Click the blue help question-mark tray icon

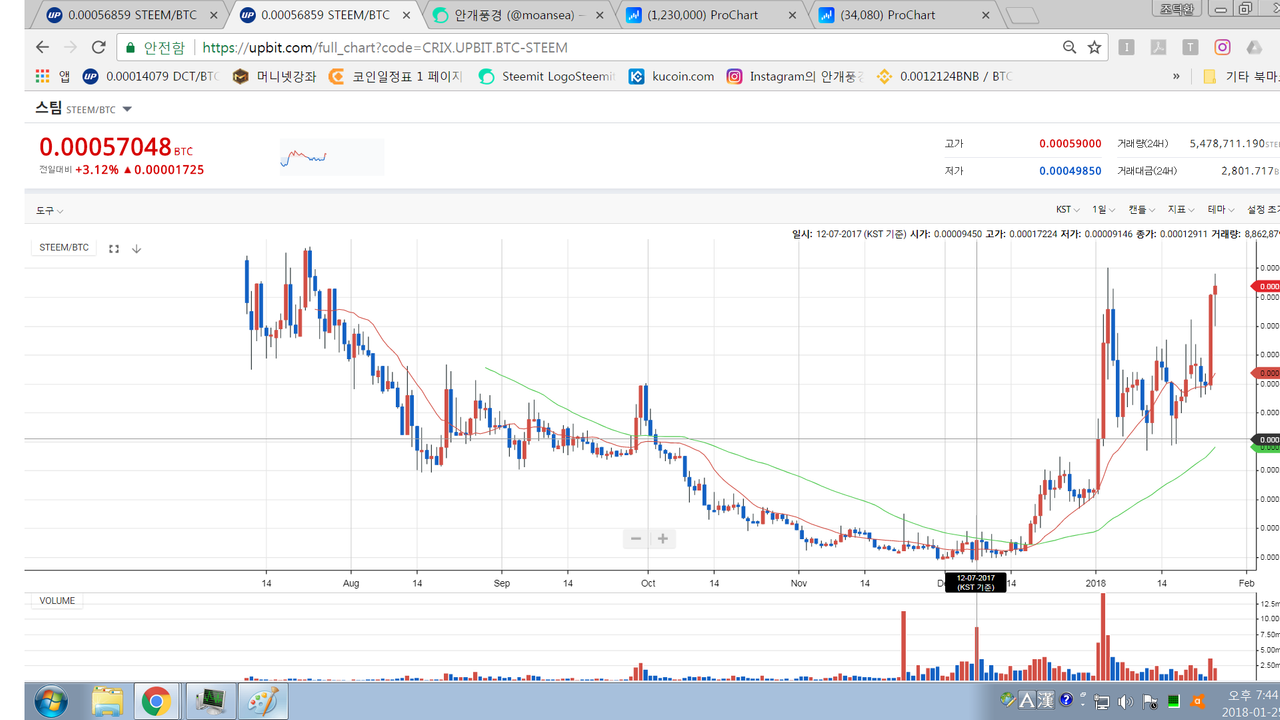(1066, 700)
